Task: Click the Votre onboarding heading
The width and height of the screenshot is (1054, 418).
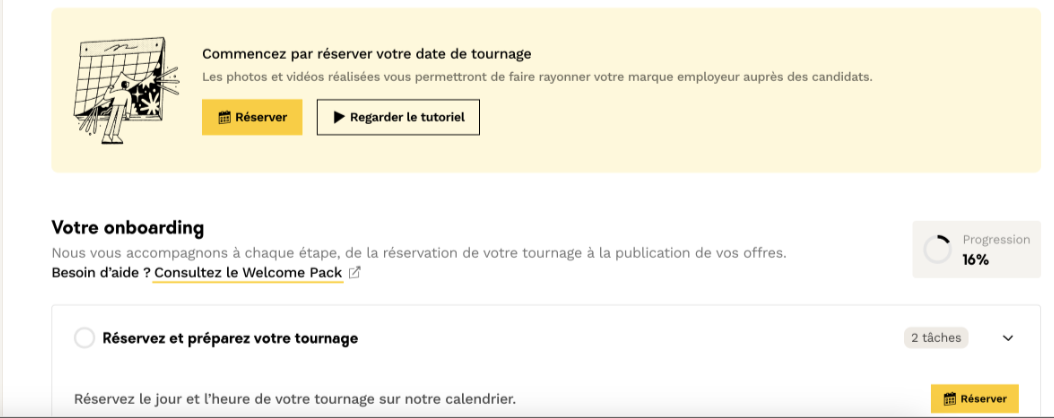Action: coord(127,228)
